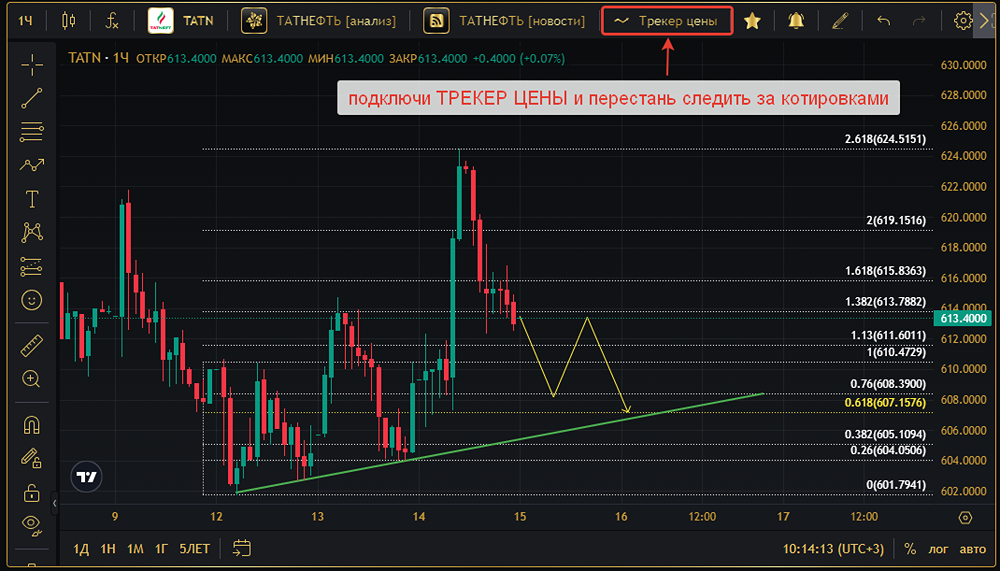
Task: Open the Fibonacci retracement tools
Action: 31,131
